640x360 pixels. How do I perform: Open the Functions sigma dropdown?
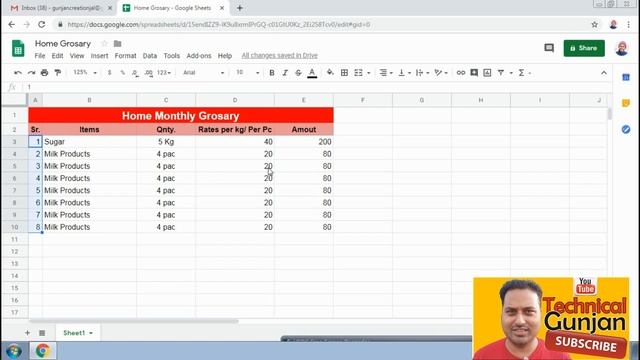pos(524,73)
